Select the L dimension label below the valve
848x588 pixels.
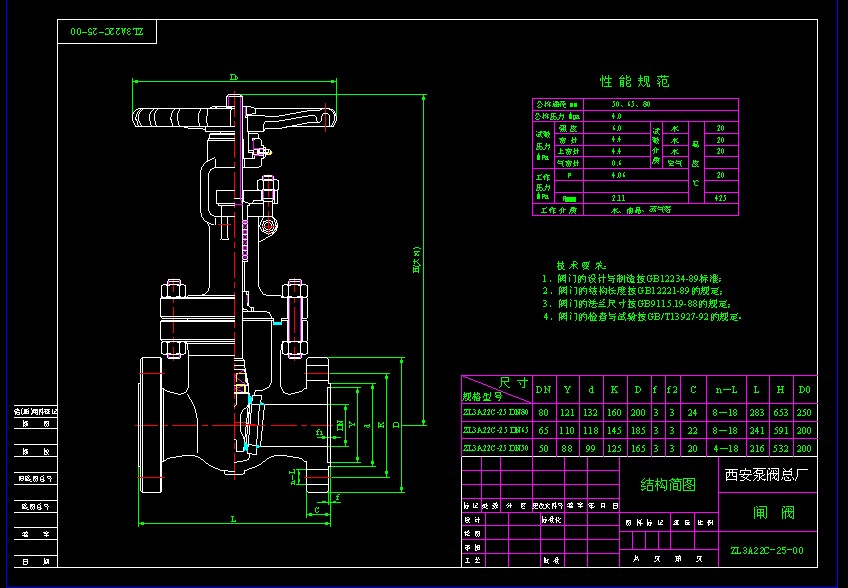point(233,519)
